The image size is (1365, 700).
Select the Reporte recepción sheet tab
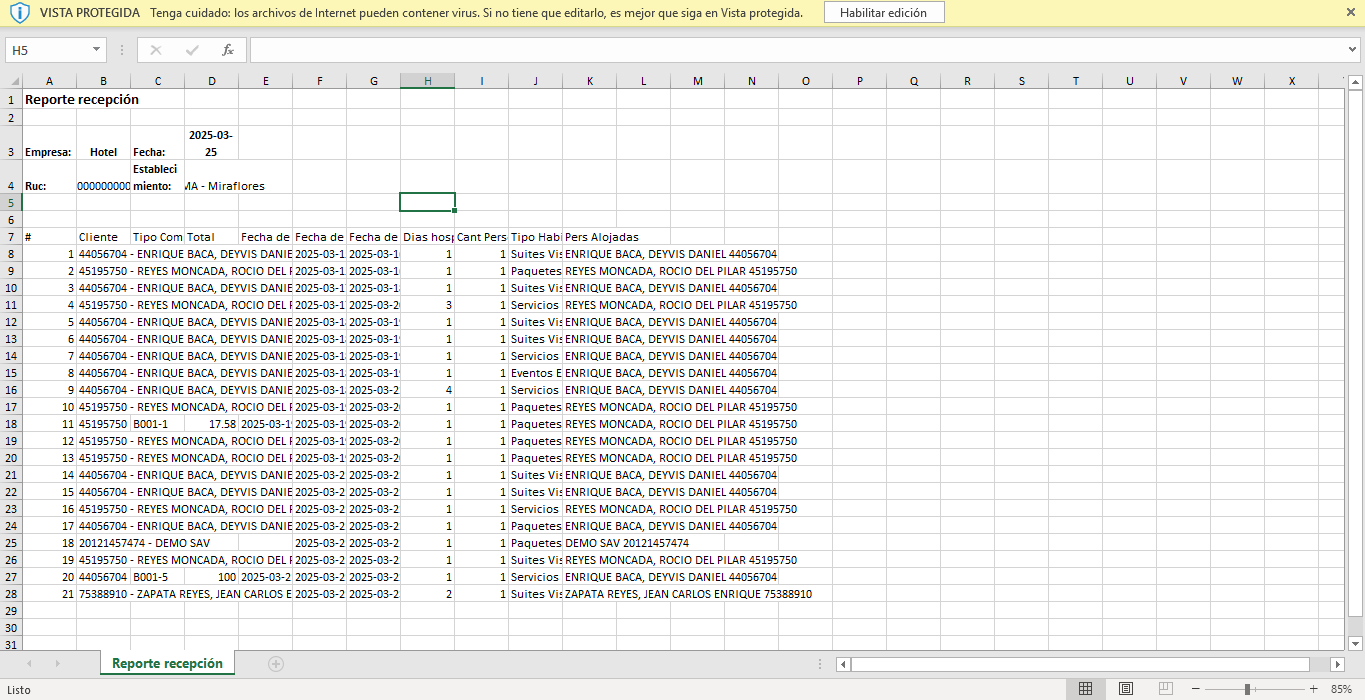[167, 664]
